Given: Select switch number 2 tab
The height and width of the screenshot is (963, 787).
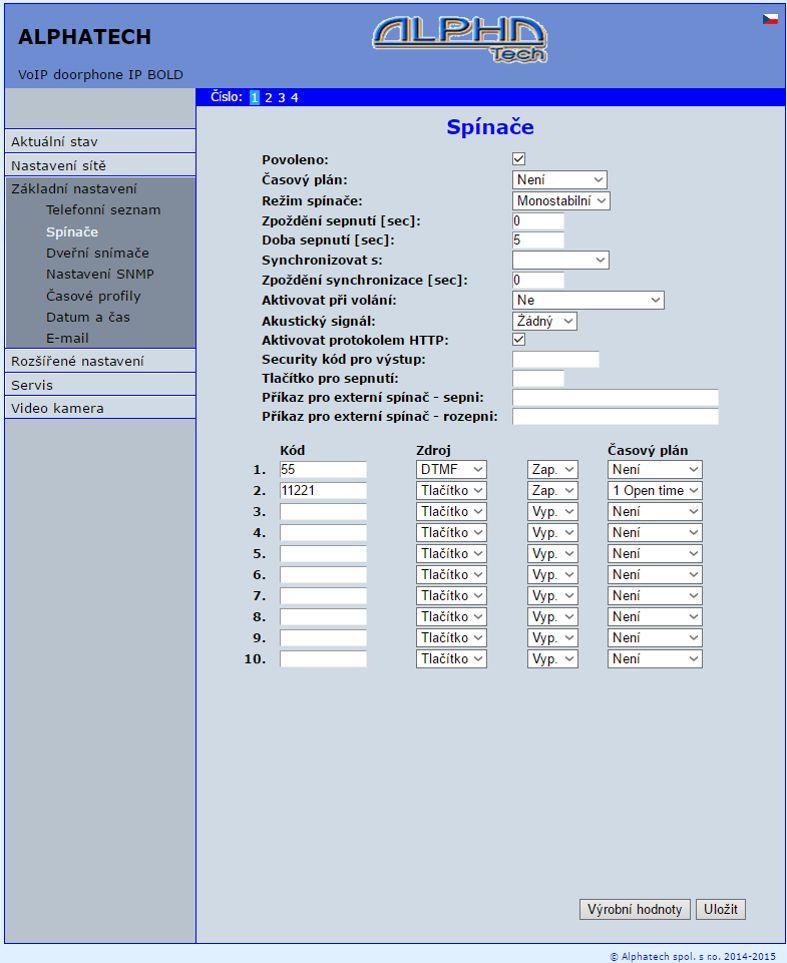Looking at the screenshot, I should [268, 97].
